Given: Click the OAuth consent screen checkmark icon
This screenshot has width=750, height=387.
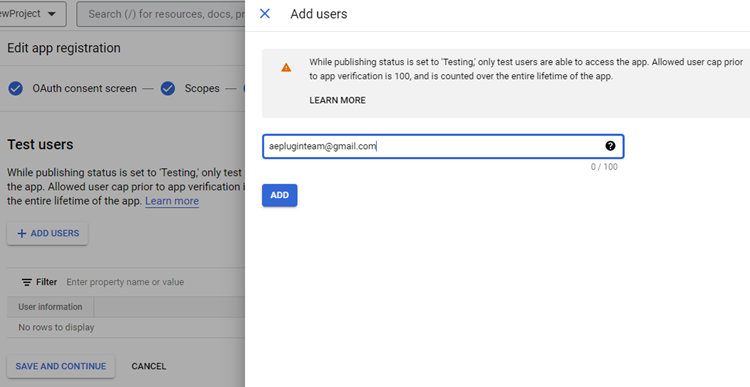Looking at the screenshot, I should tap(15, 88).
